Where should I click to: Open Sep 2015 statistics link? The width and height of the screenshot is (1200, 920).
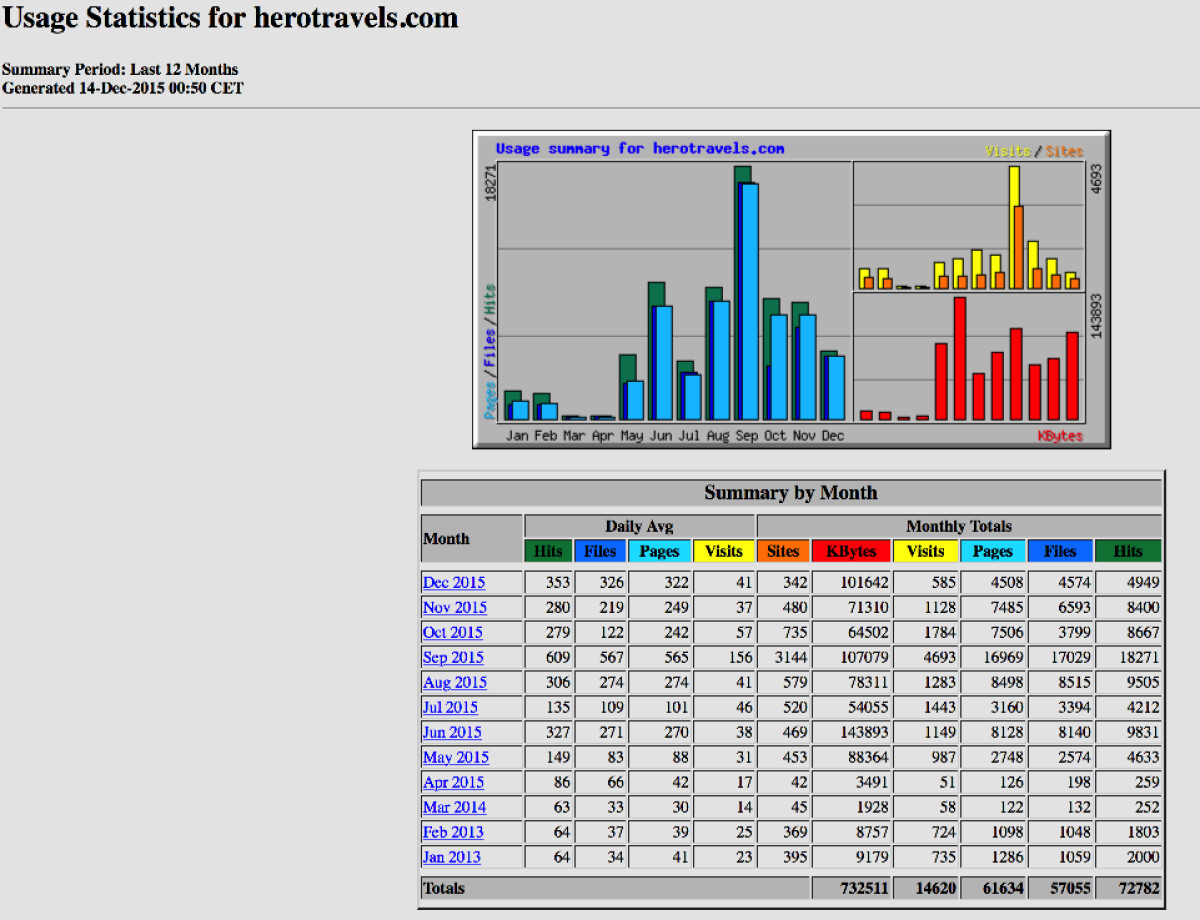point(452,657)
